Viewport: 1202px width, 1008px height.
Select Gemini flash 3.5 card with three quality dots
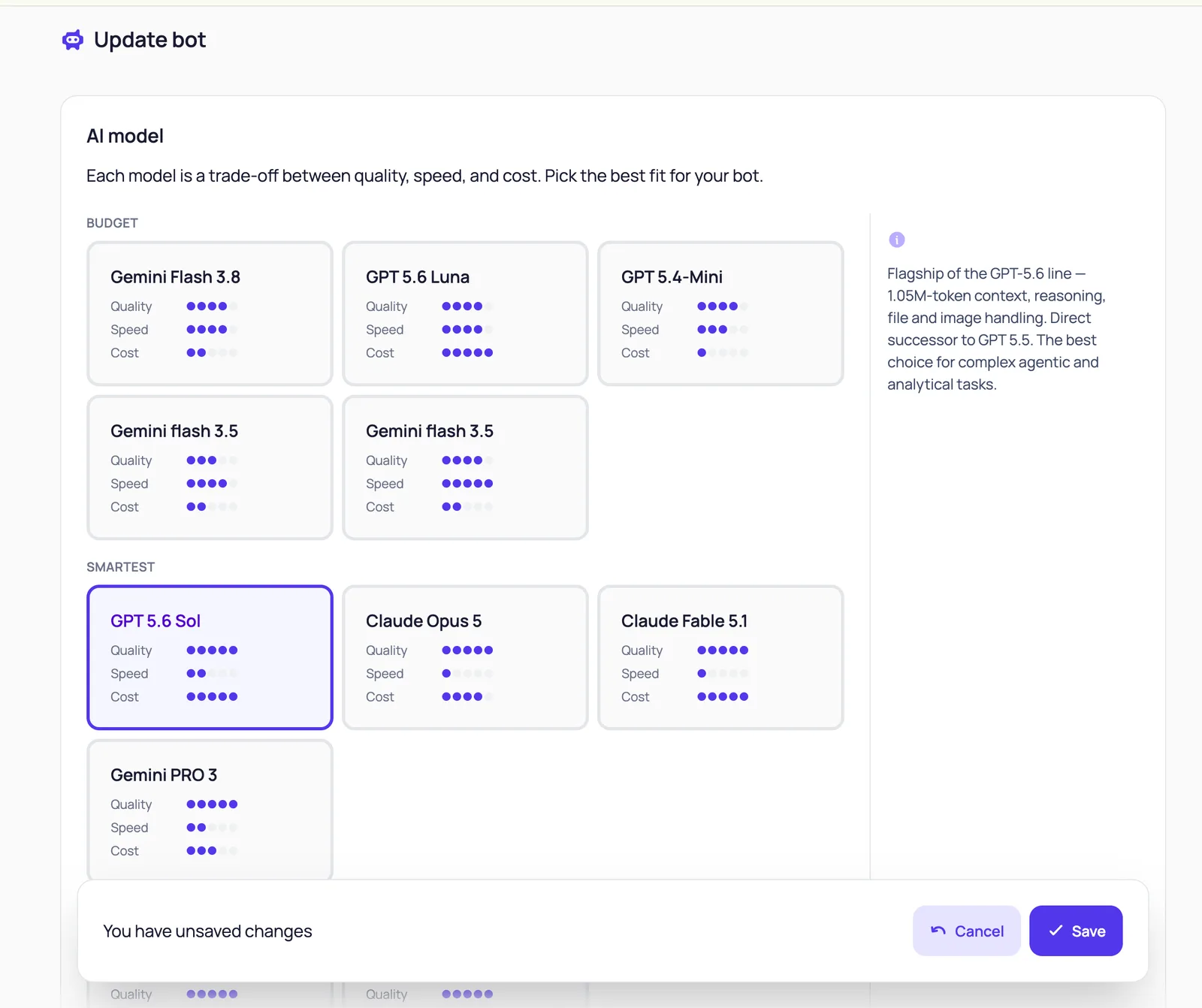pos(210,467)
